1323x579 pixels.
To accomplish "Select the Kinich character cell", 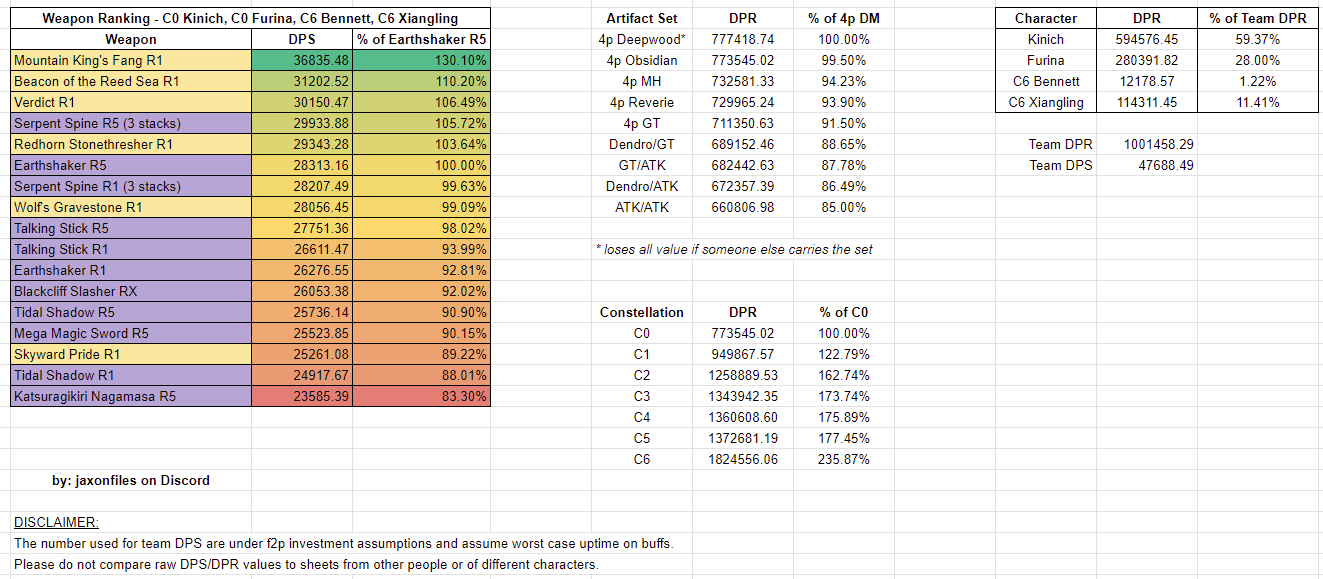I will click(x=1045, y=40).
